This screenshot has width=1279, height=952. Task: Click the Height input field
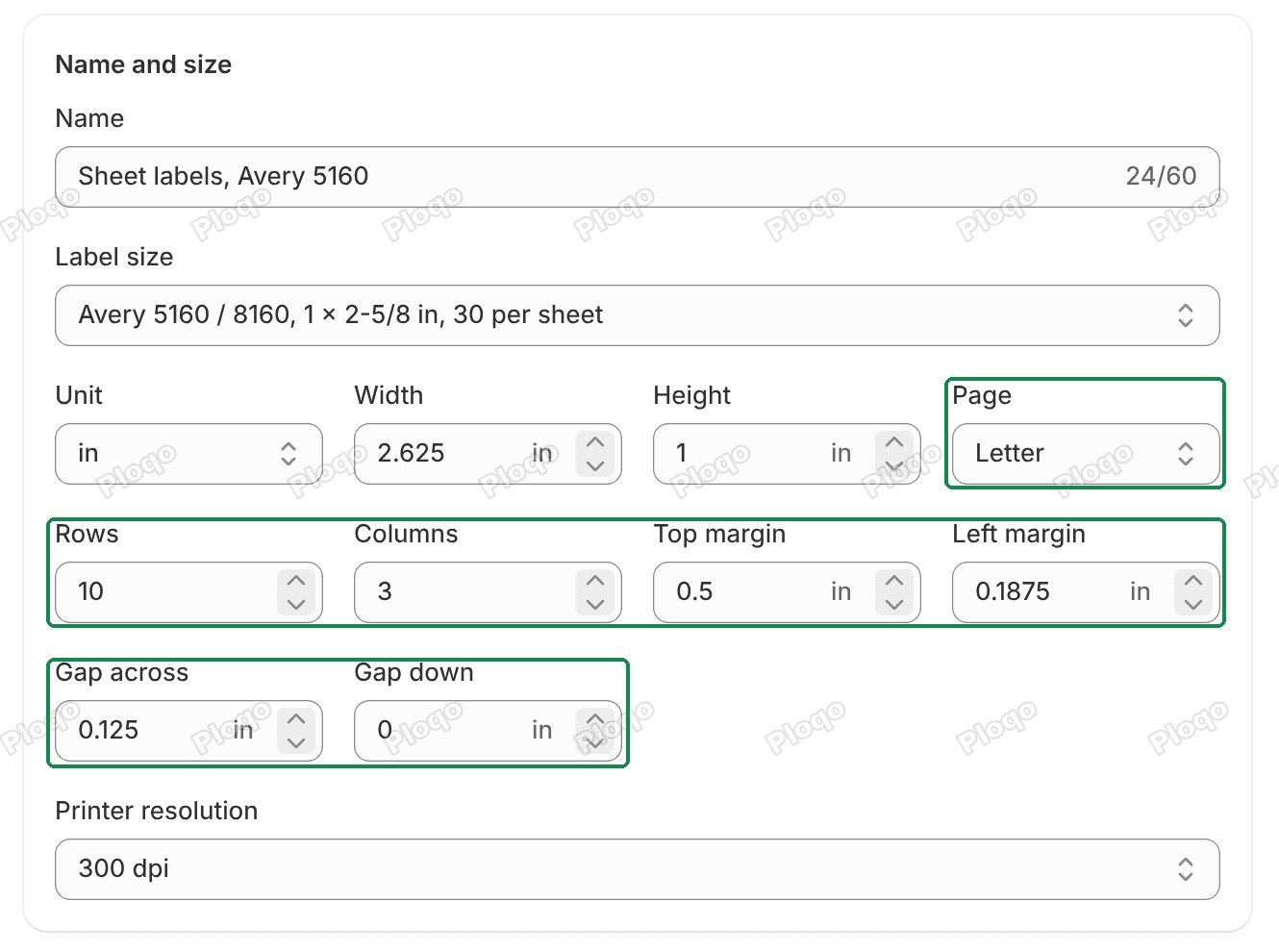(787, 454)
